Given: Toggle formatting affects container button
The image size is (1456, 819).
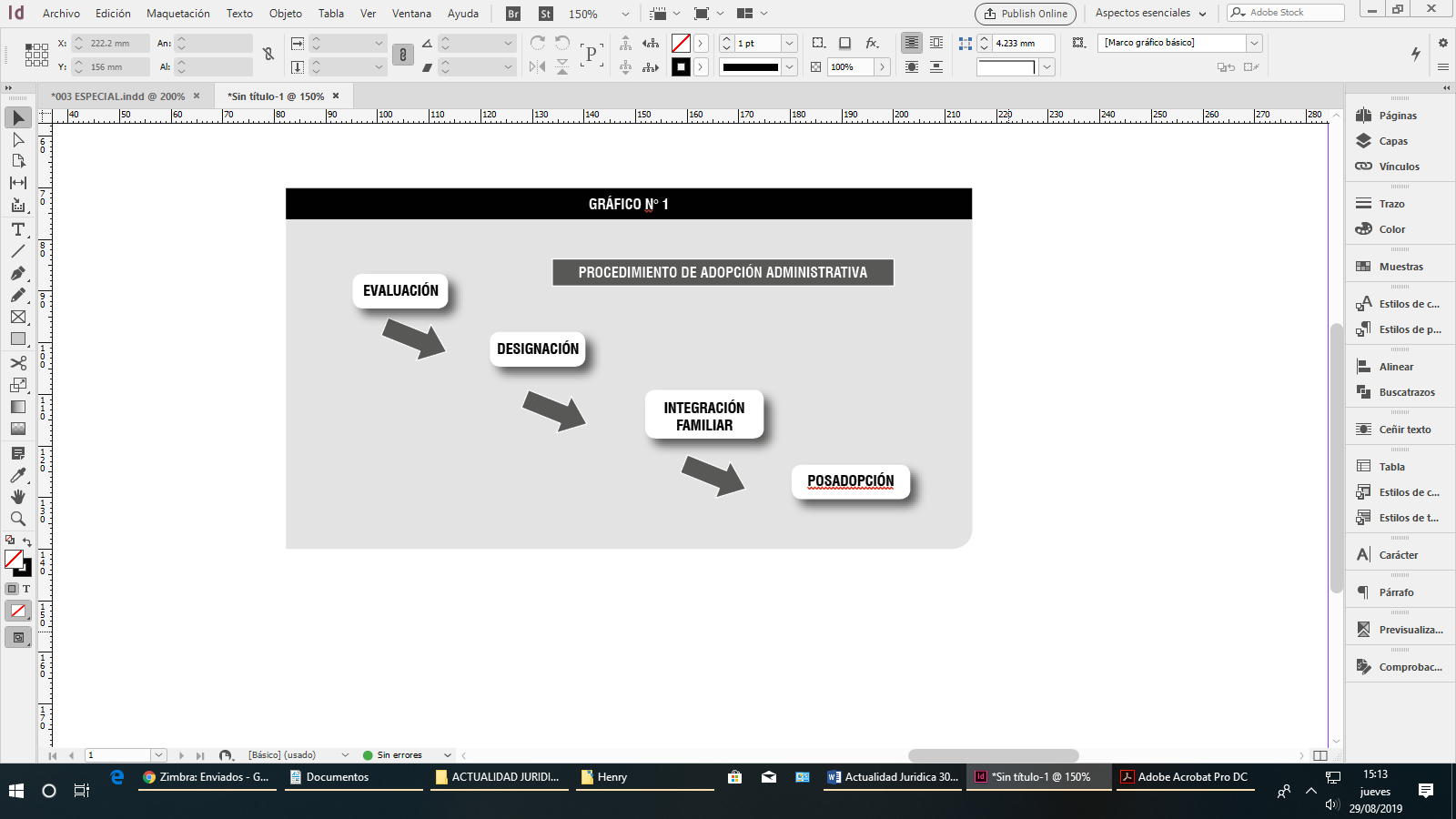Looking at the screenshot, I should (x=12, y=589).
